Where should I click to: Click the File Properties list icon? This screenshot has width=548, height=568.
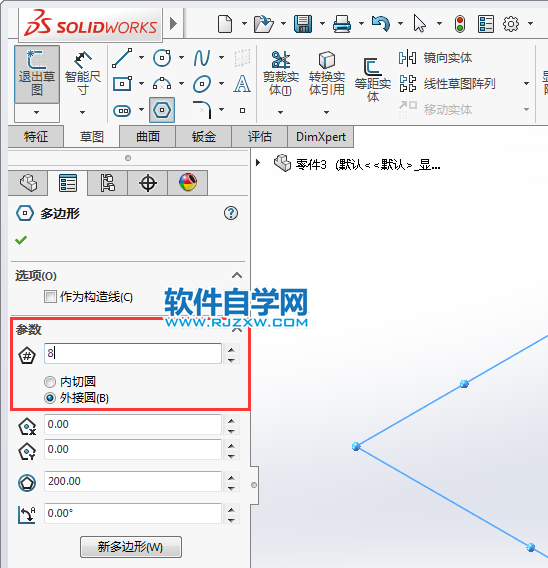pos(485,24)
